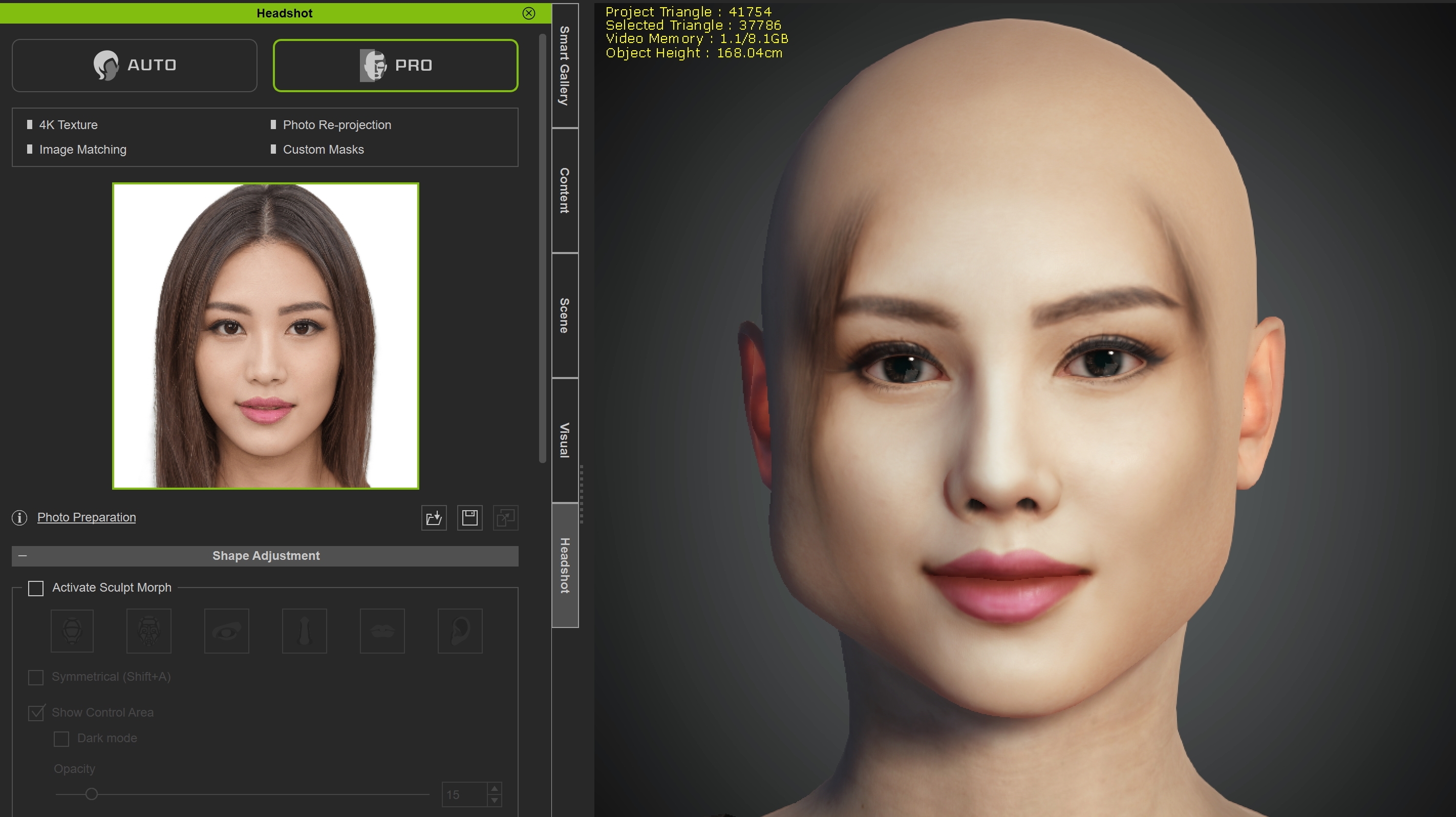Enable Dark mode checkbox
The width and height of the screenshot is (1456, 817).
click(61, 739)
